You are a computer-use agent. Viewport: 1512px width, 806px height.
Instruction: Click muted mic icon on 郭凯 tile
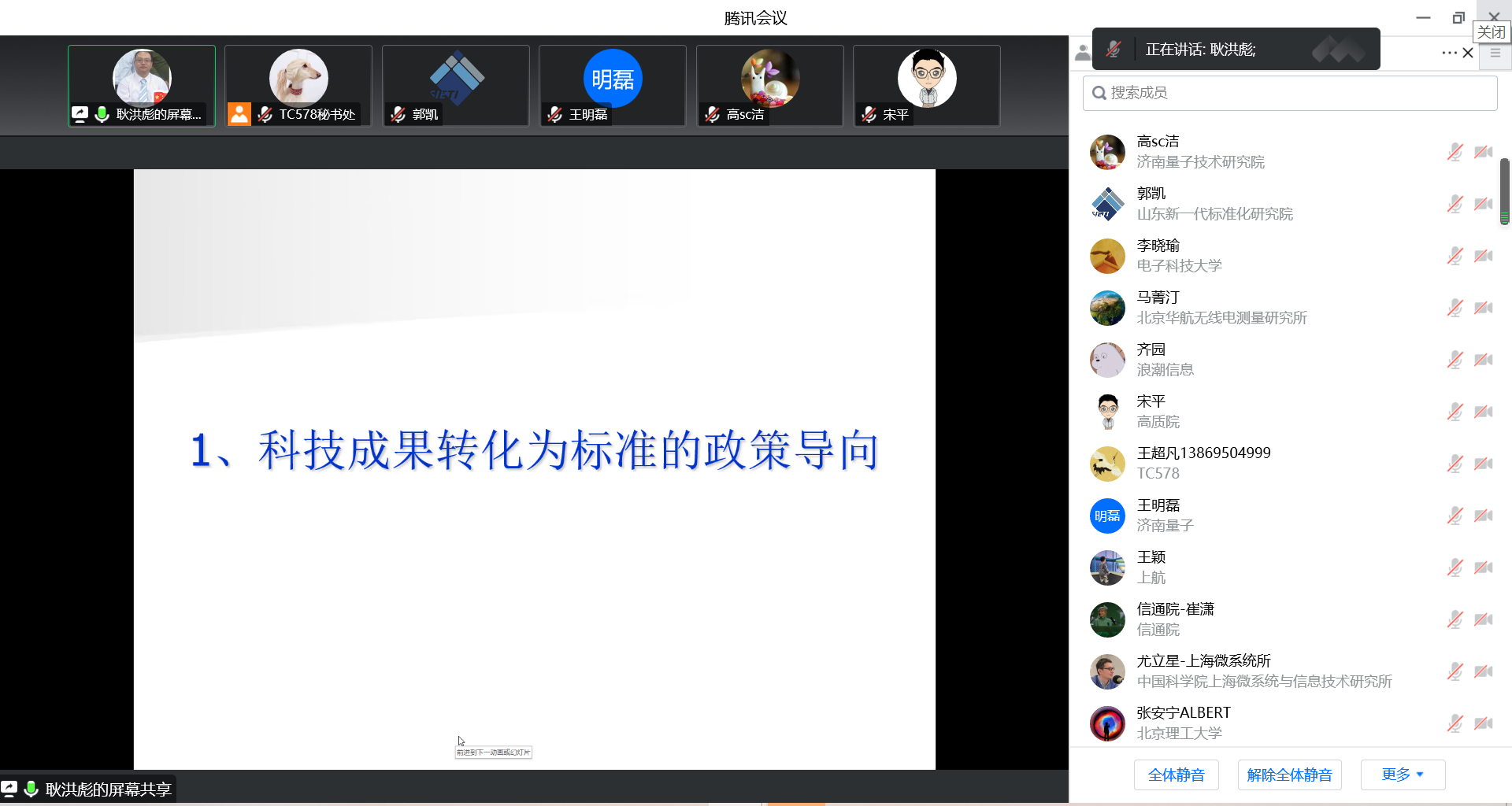(x=398, y=114)
